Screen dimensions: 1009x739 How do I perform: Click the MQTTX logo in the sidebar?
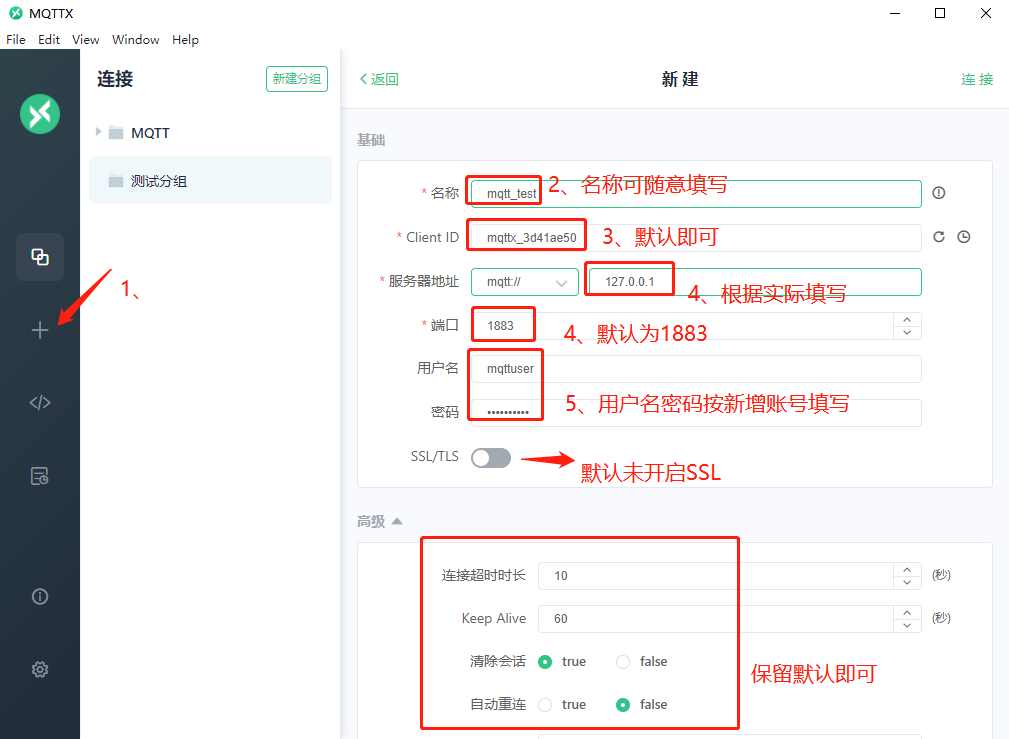[40, 114]
